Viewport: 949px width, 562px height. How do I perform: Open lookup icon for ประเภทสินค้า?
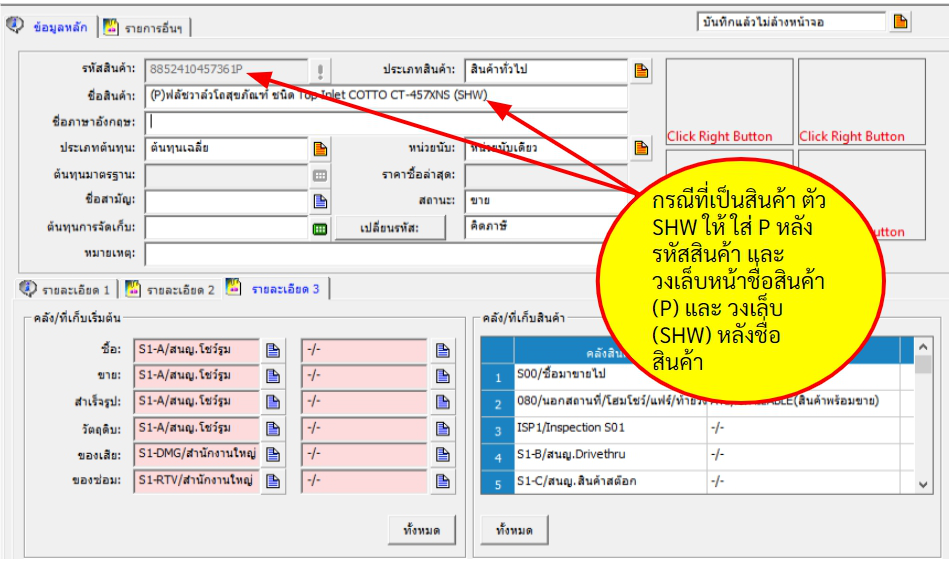coord(641,71)
